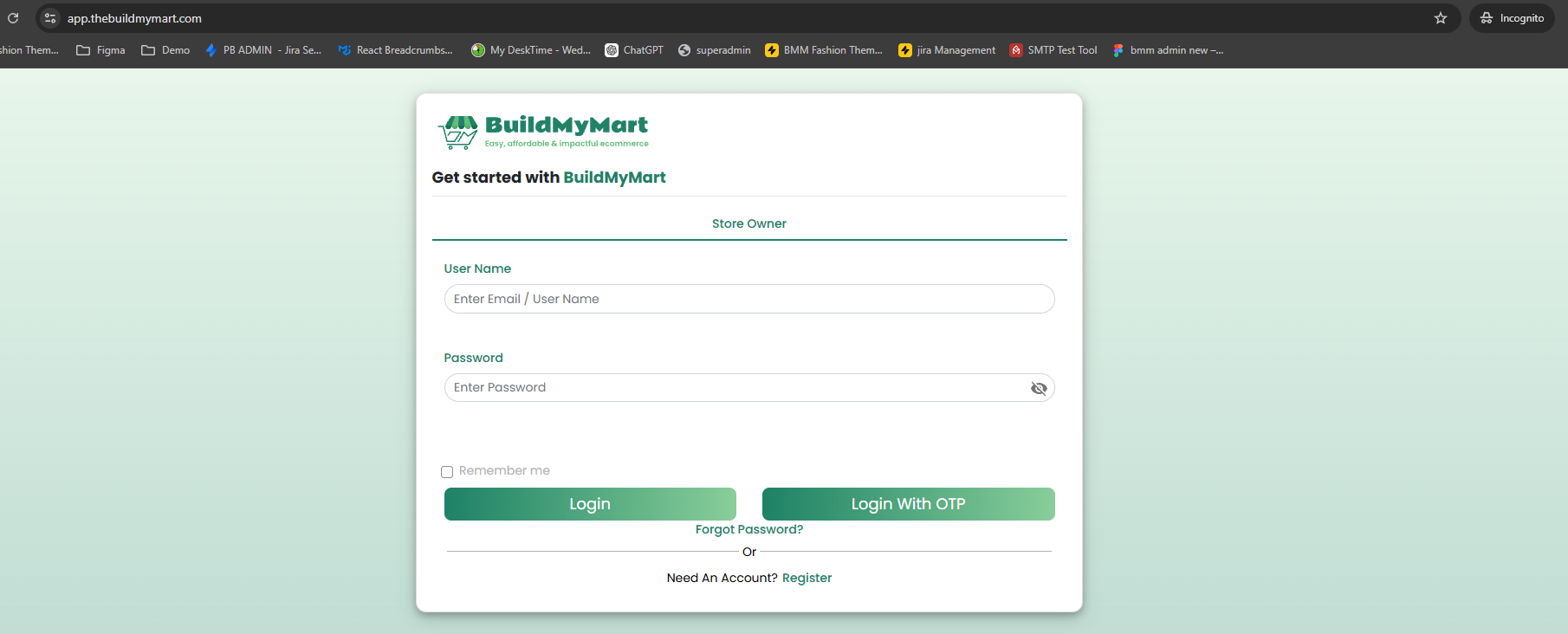
Task: Click the browser address bar URL
Action: 134,18
